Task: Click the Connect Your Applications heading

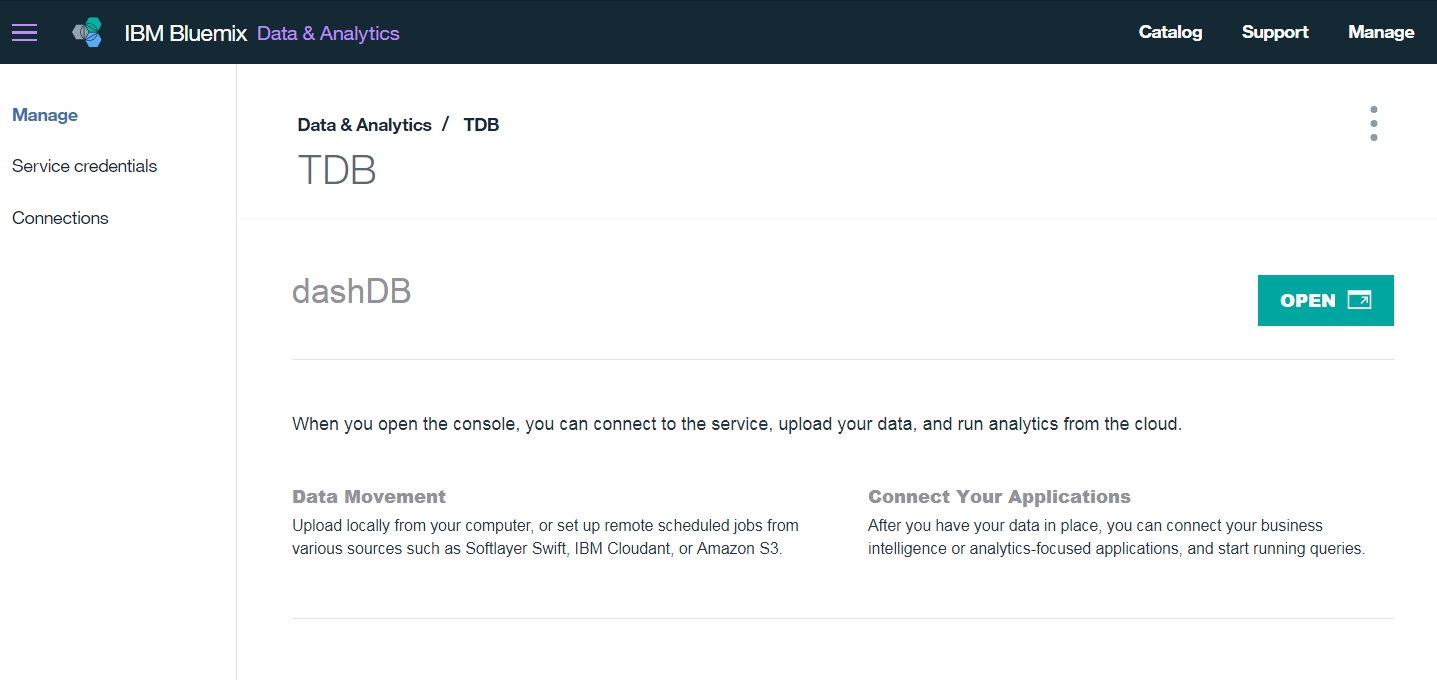Action: [999, 497]
